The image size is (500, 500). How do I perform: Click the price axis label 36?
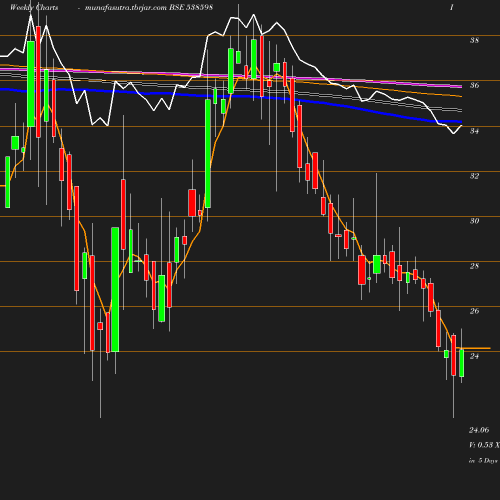pyautogui.click(x=474, y=85)
